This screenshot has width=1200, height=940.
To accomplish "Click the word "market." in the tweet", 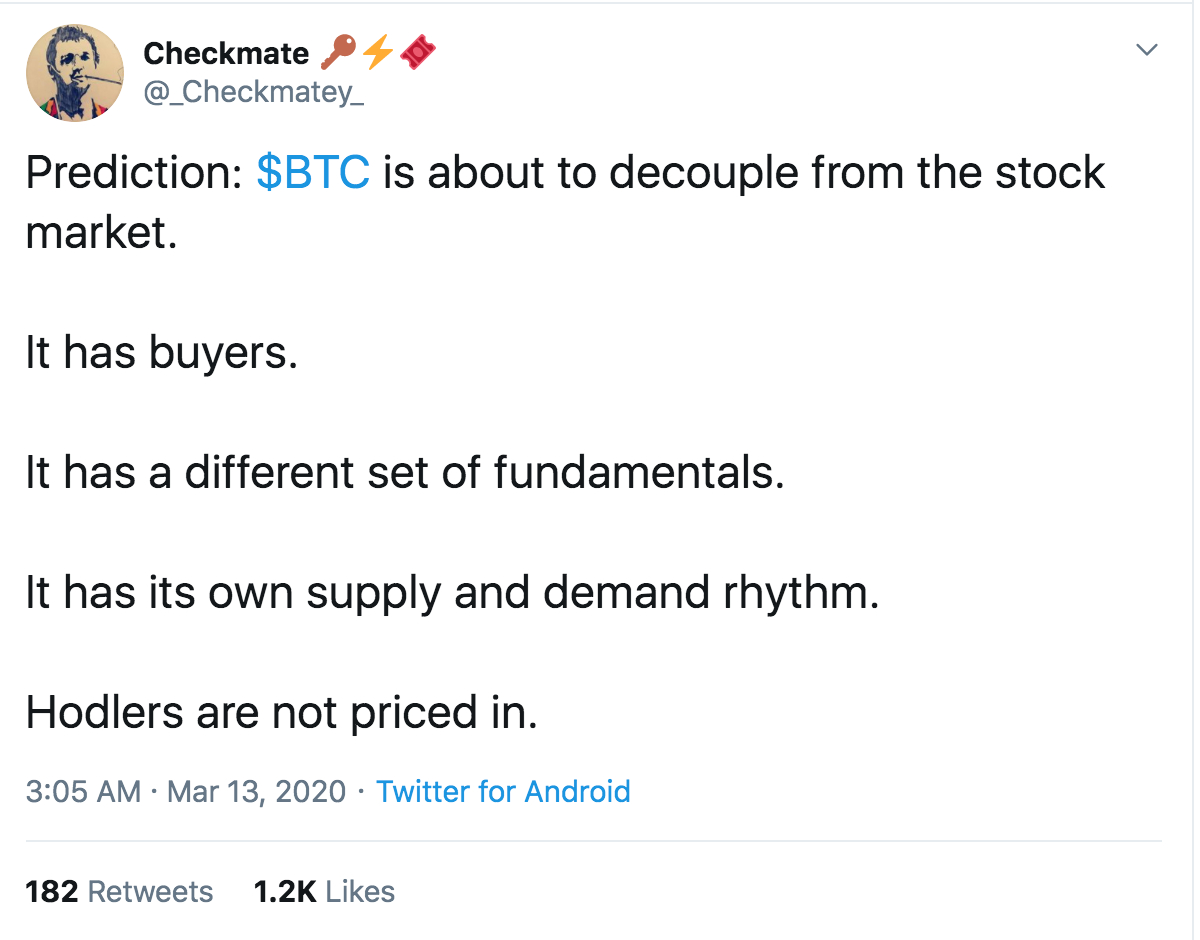I will [x=101, y=232].
